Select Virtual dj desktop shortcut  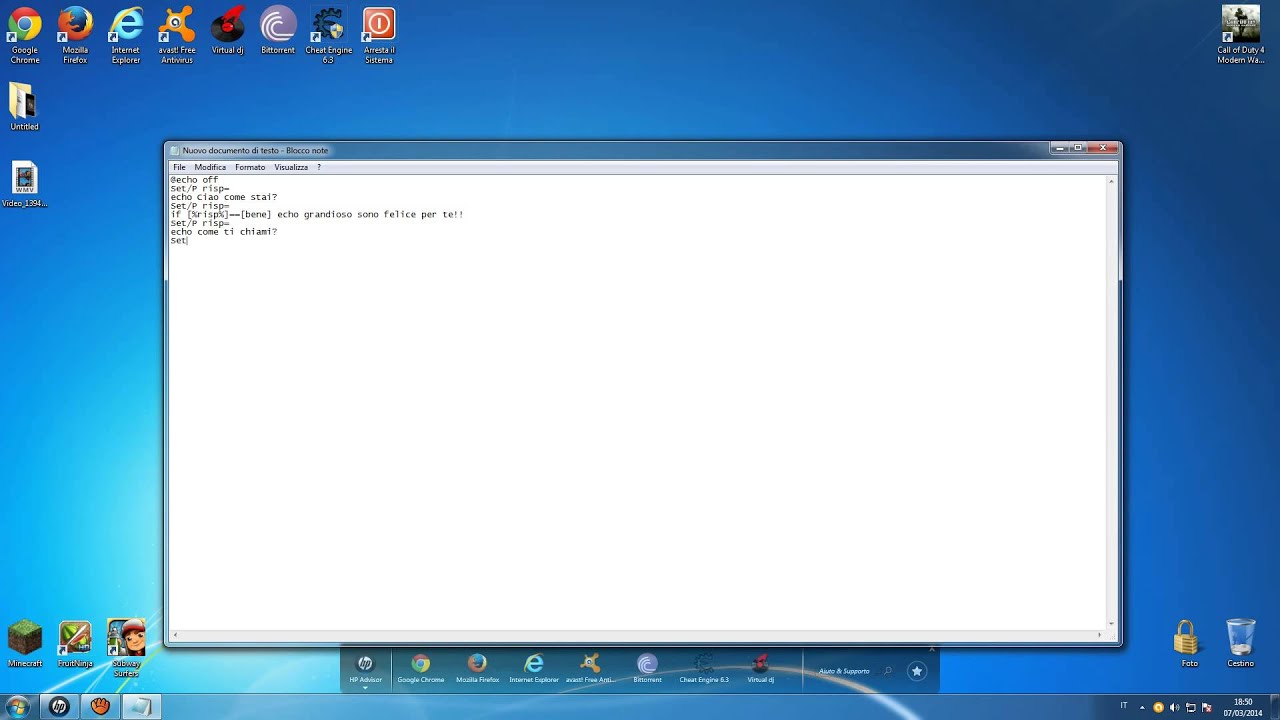coord(228,31)
